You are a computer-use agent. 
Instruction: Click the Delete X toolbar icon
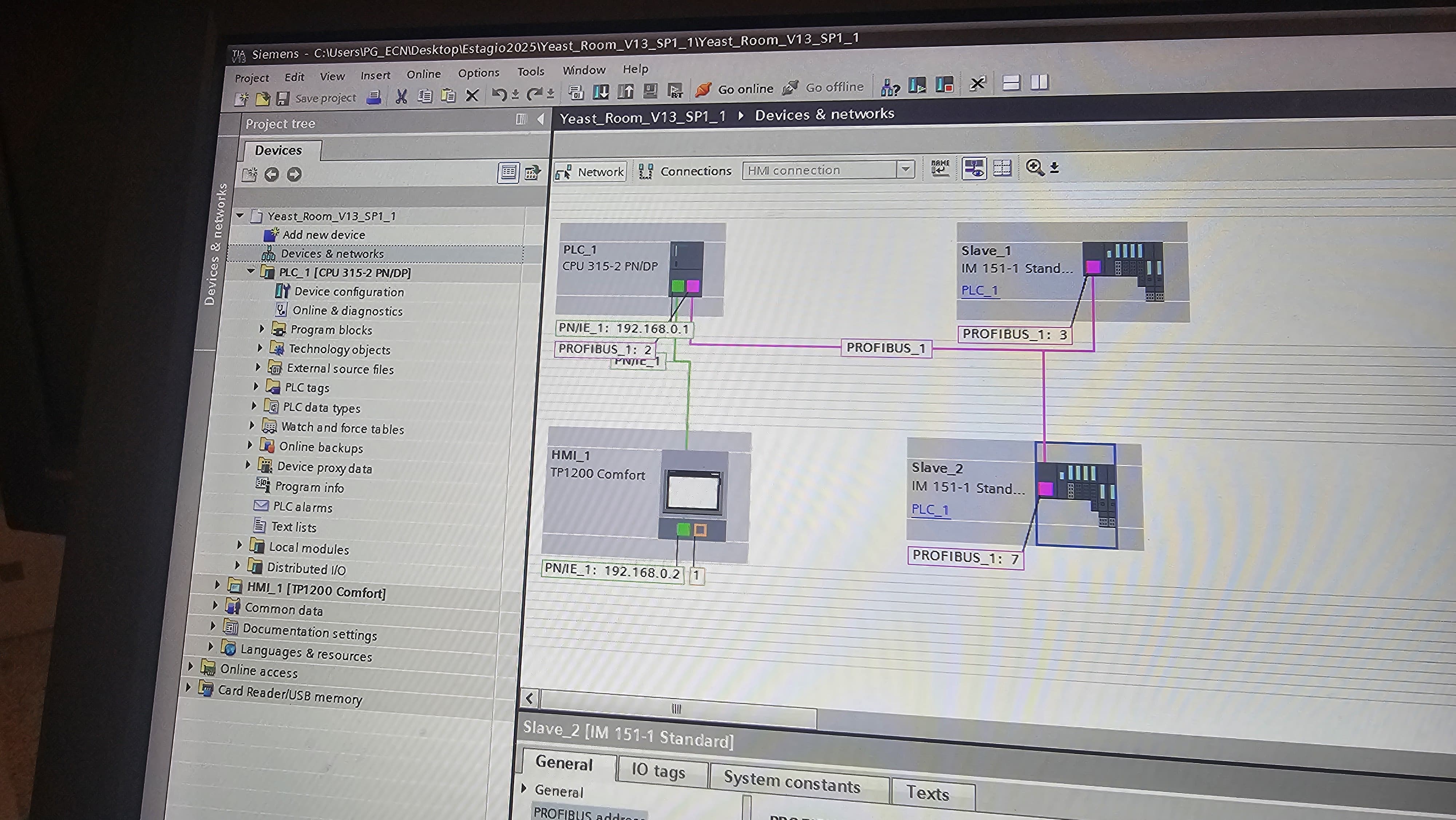pyautogui.click(x=472, y=95)
